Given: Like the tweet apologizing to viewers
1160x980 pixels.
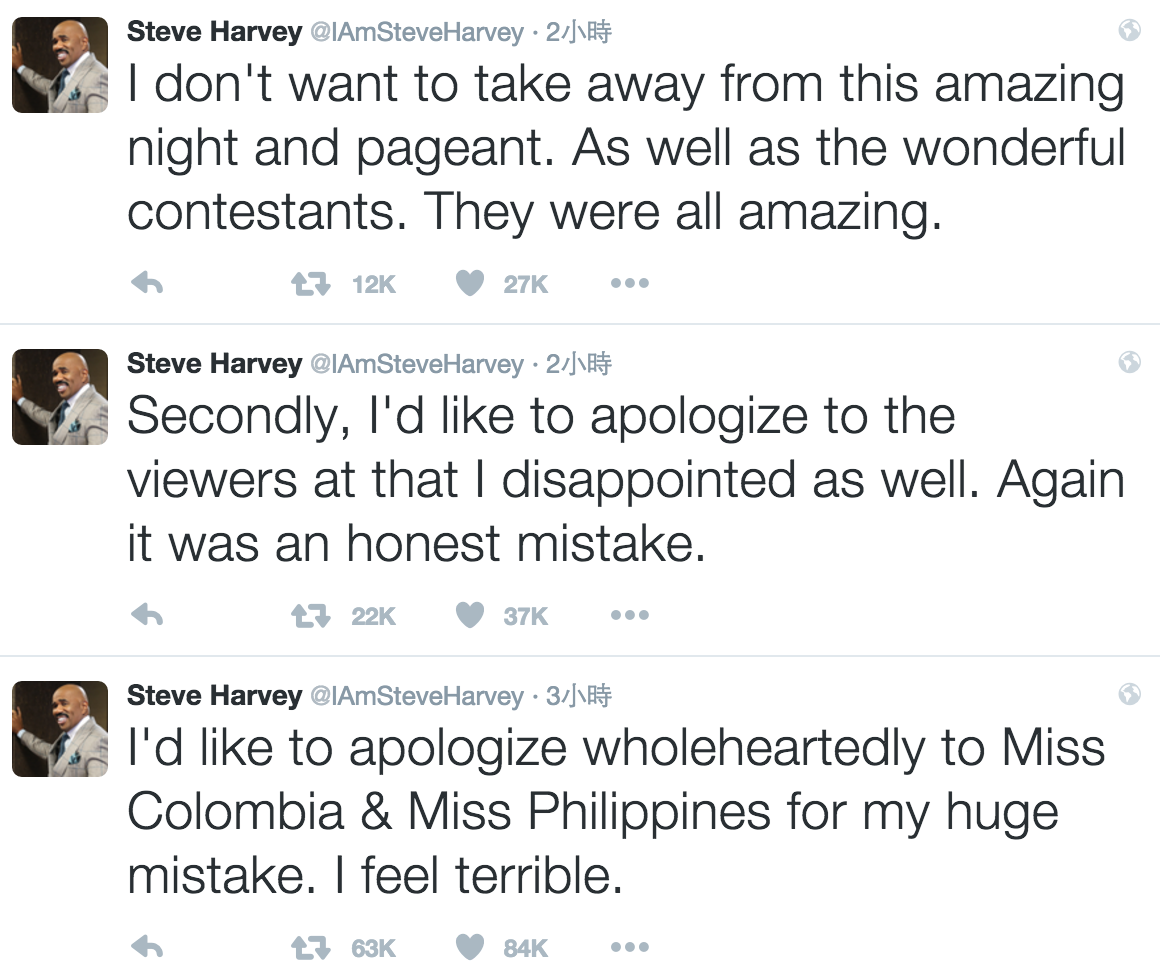Looking at the screenshot, I should coord(468,615).
